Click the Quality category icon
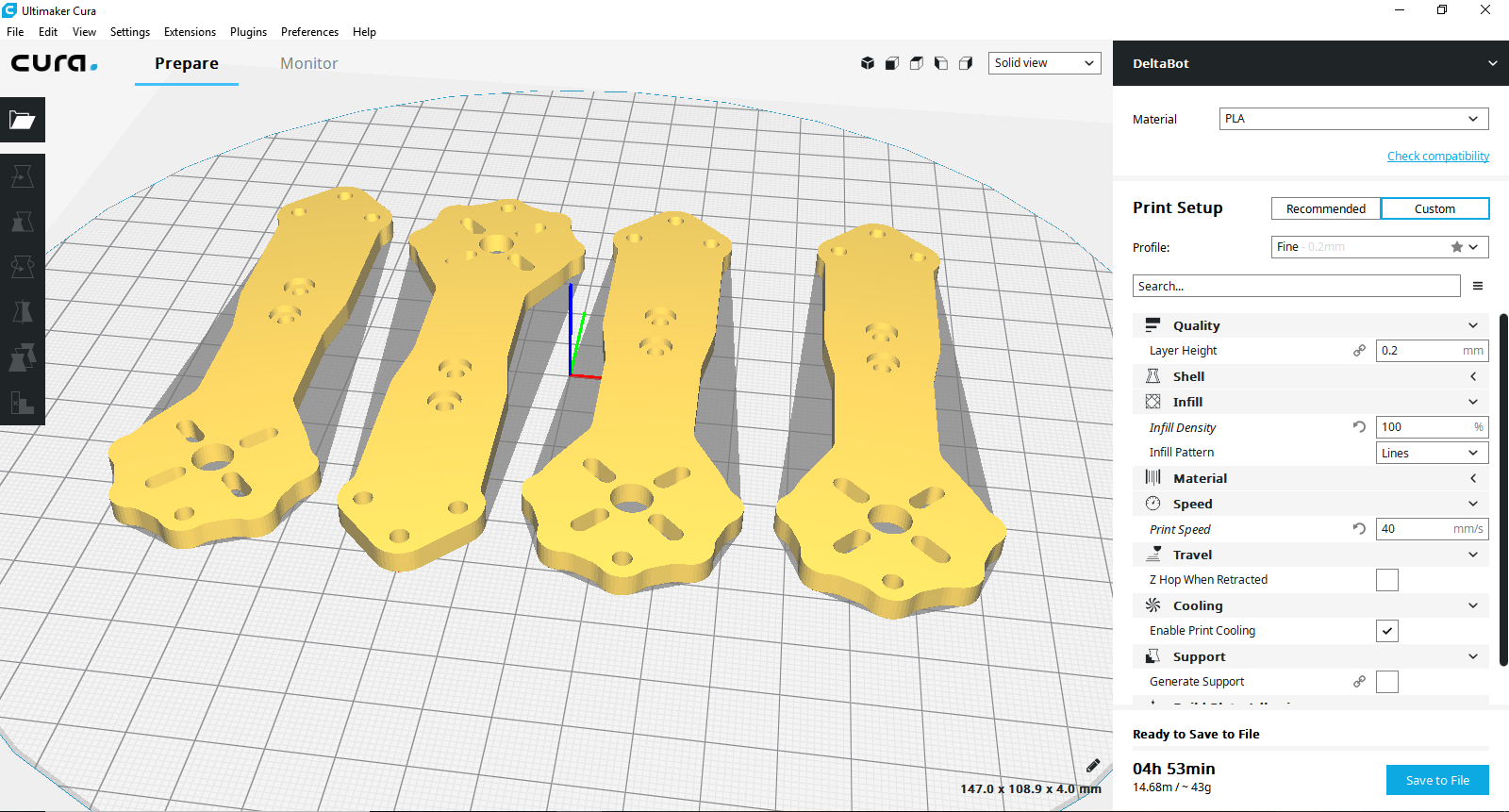 pos(1152,324)
